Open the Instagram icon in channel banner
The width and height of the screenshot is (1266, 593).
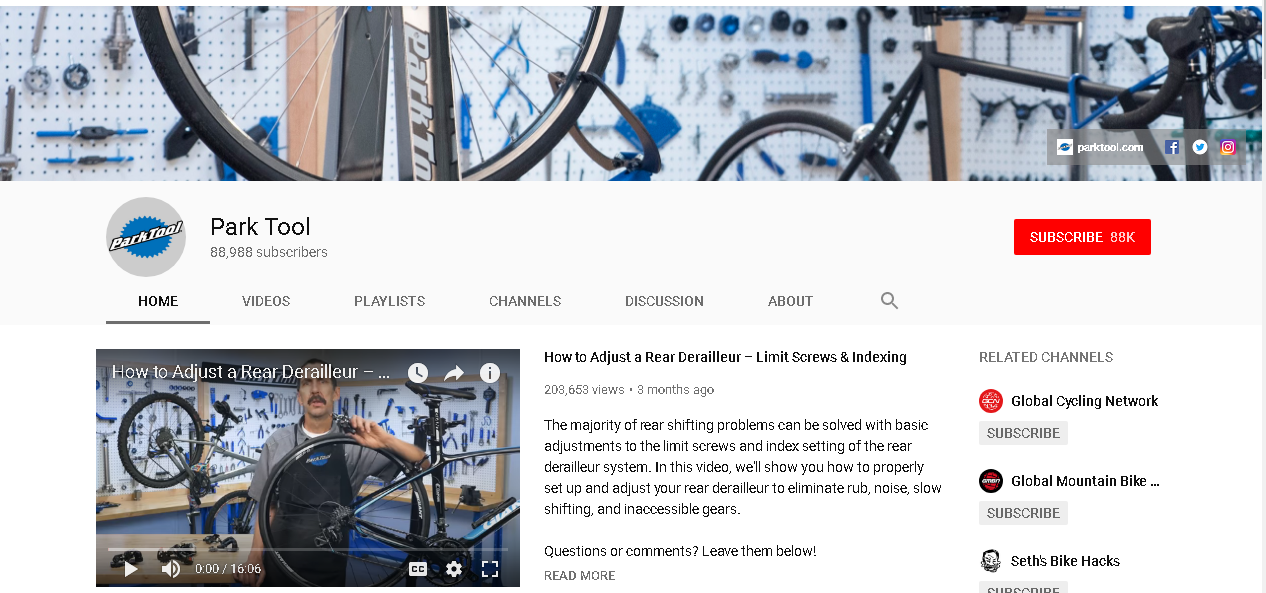1228,147
